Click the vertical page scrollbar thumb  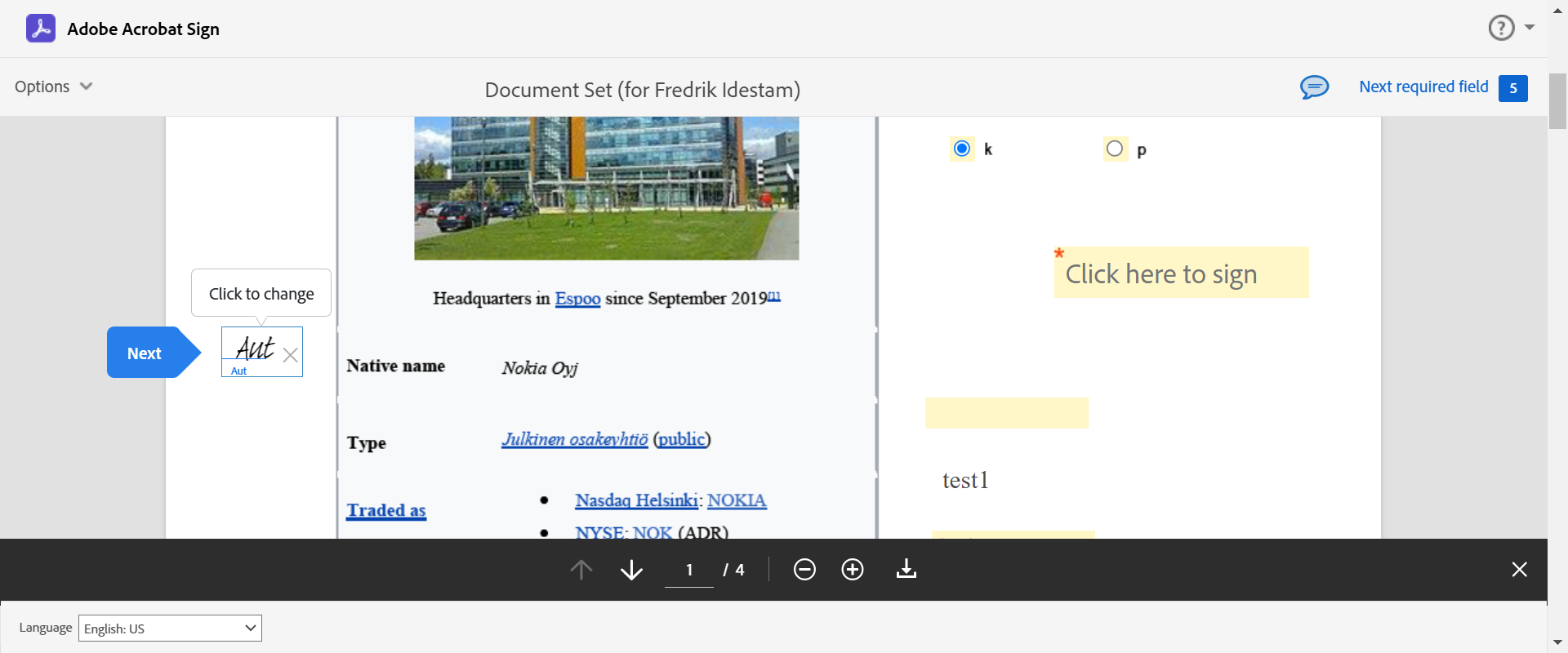(1557, 101)
